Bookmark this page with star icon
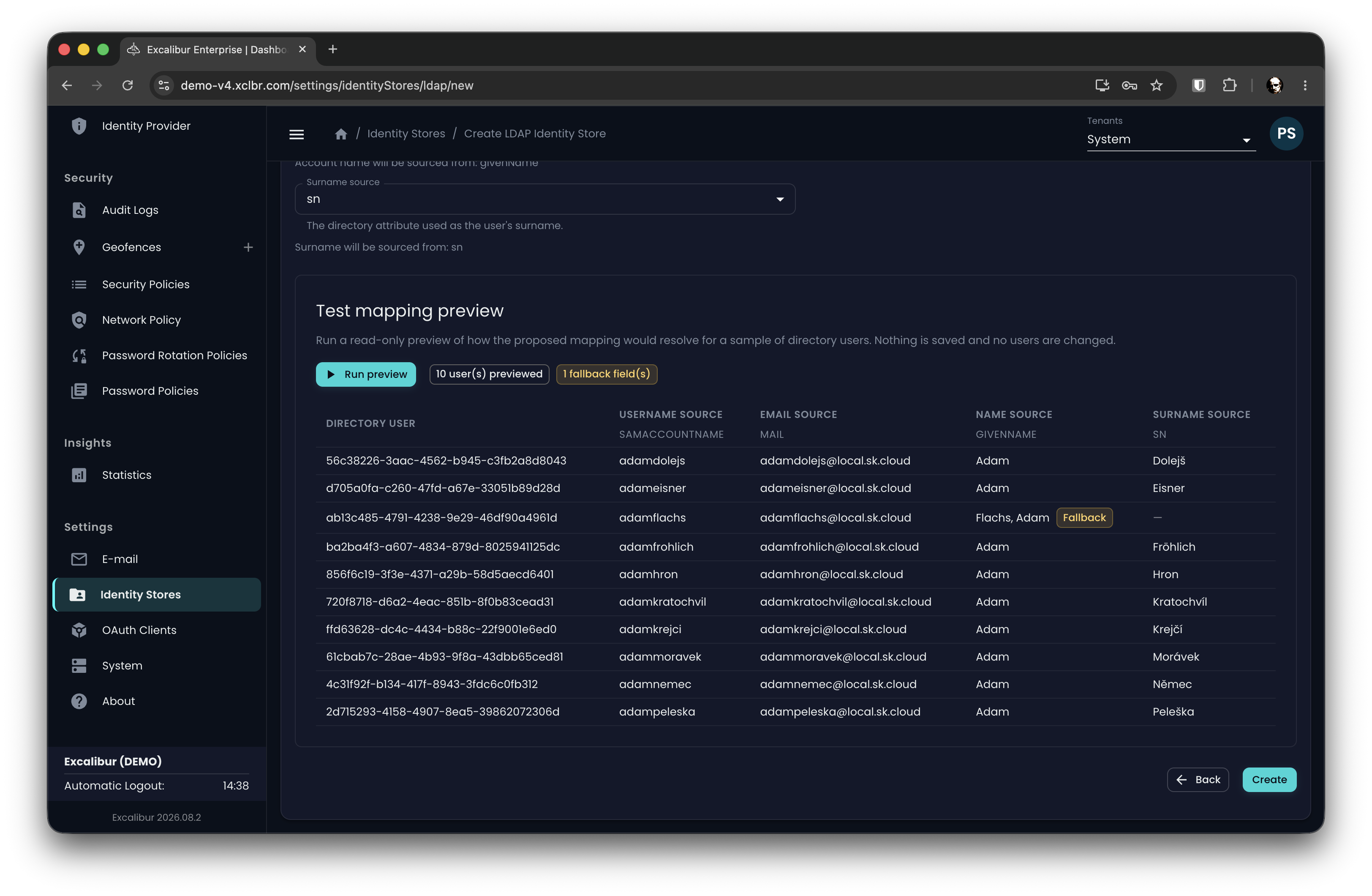 coord(1156,85)
